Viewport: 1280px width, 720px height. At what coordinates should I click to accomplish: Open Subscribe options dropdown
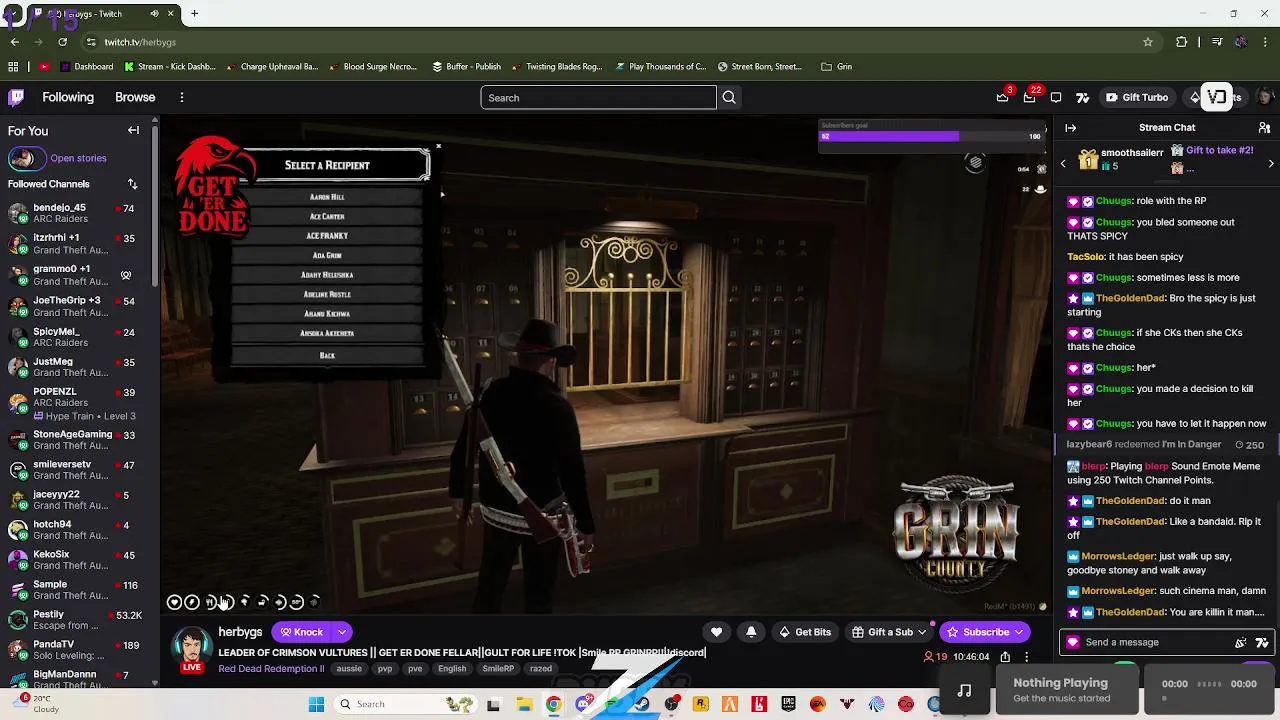pyautogui.click(x=1018, y=632)
